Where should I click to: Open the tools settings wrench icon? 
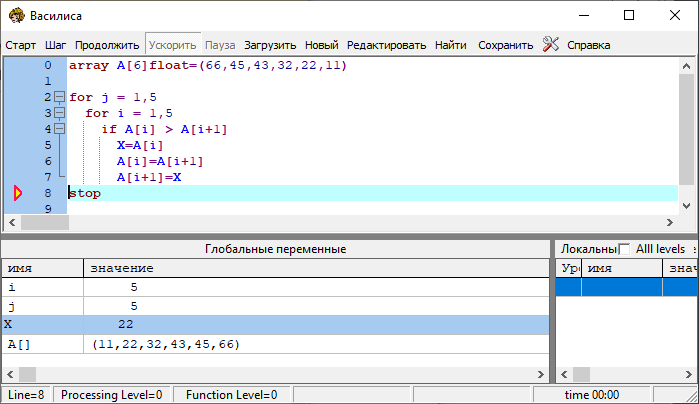coord(551,44)
